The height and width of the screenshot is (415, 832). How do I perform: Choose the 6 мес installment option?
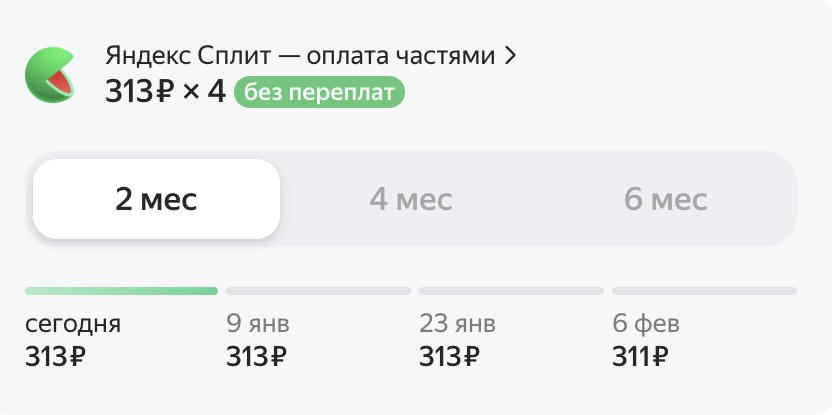pos(666,199)
